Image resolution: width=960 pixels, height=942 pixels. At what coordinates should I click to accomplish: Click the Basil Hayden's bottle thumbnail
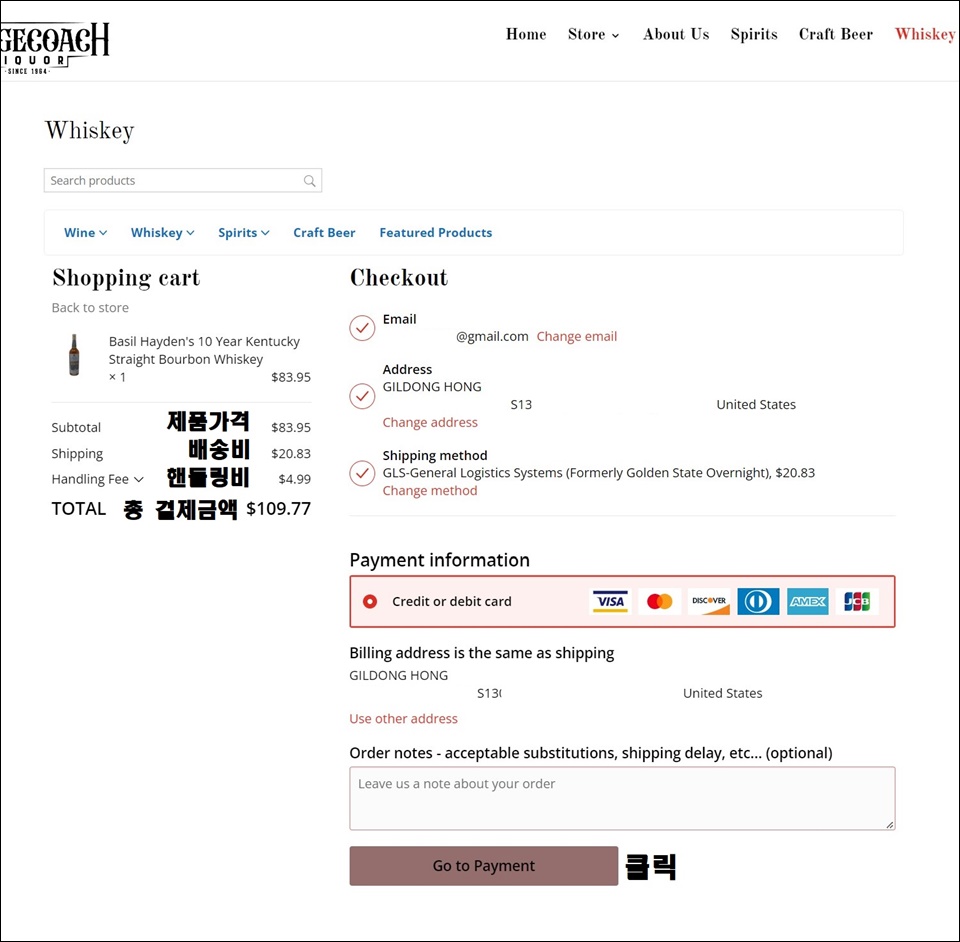pos(74,355)
